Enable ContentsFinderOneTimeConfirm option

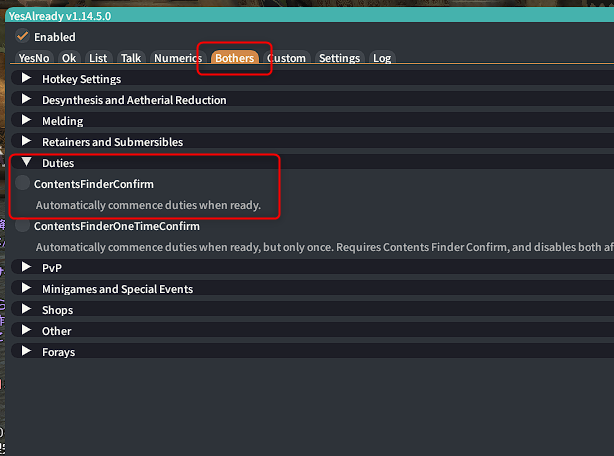(x=23, y=226)
